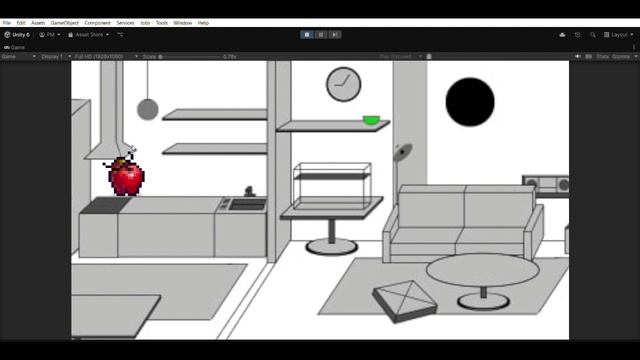
Task: Toggle the Stats overlay
Action: [x=602, y=56]
